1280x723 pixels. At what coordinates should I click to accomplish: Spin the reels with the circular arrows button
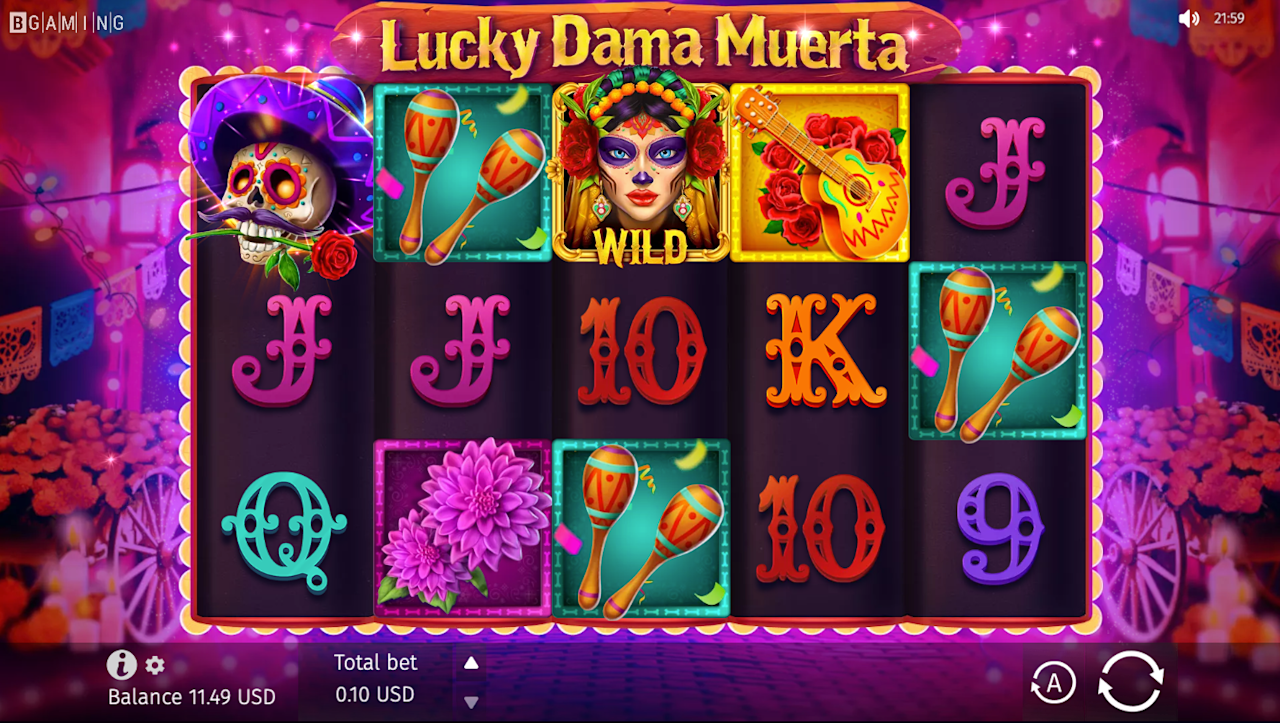(x=1130, y=681)
